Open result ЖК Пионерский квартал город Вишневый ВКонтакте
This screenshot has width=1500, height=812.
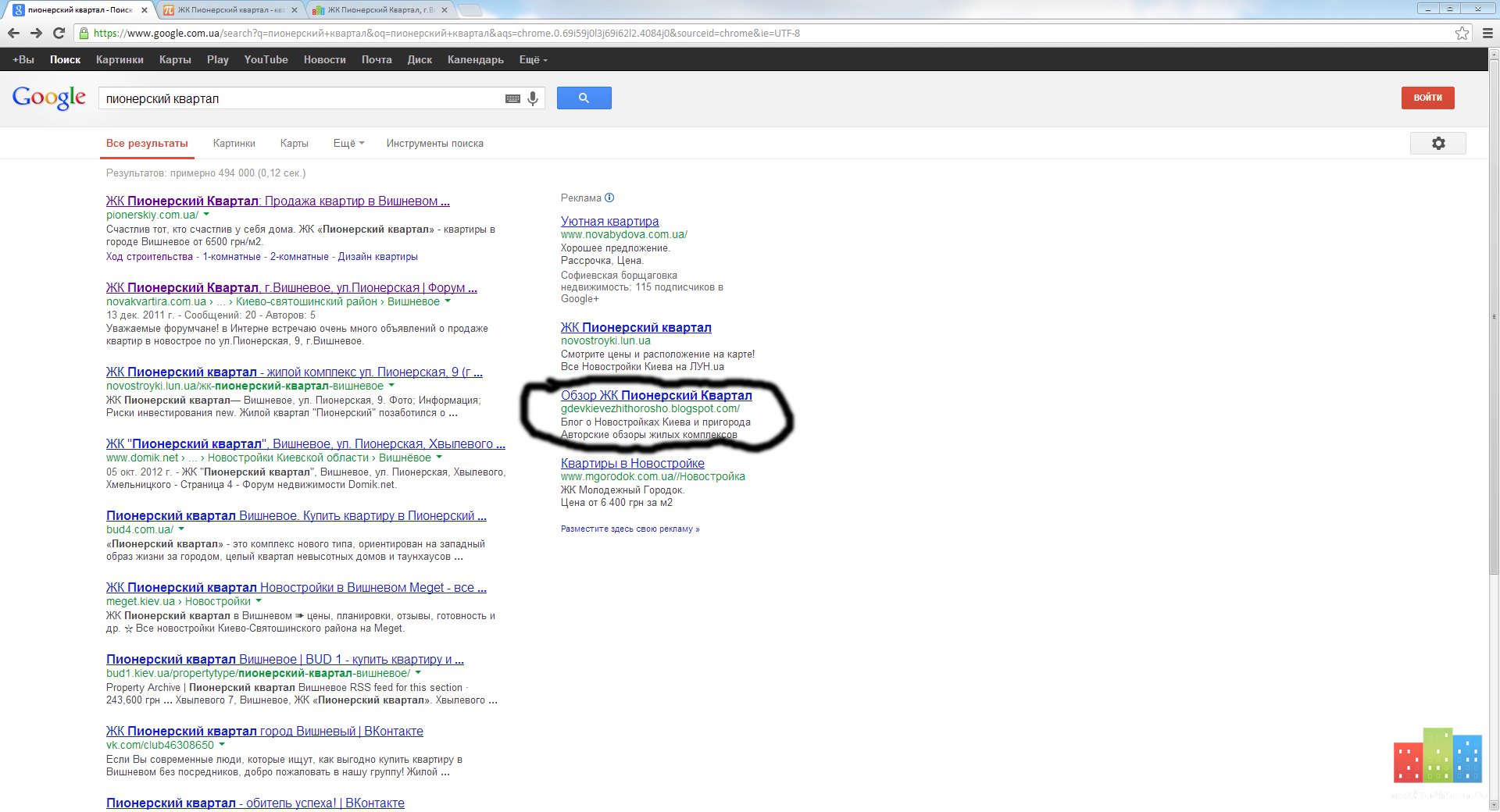pyautogui.click(x=264, y=731)
